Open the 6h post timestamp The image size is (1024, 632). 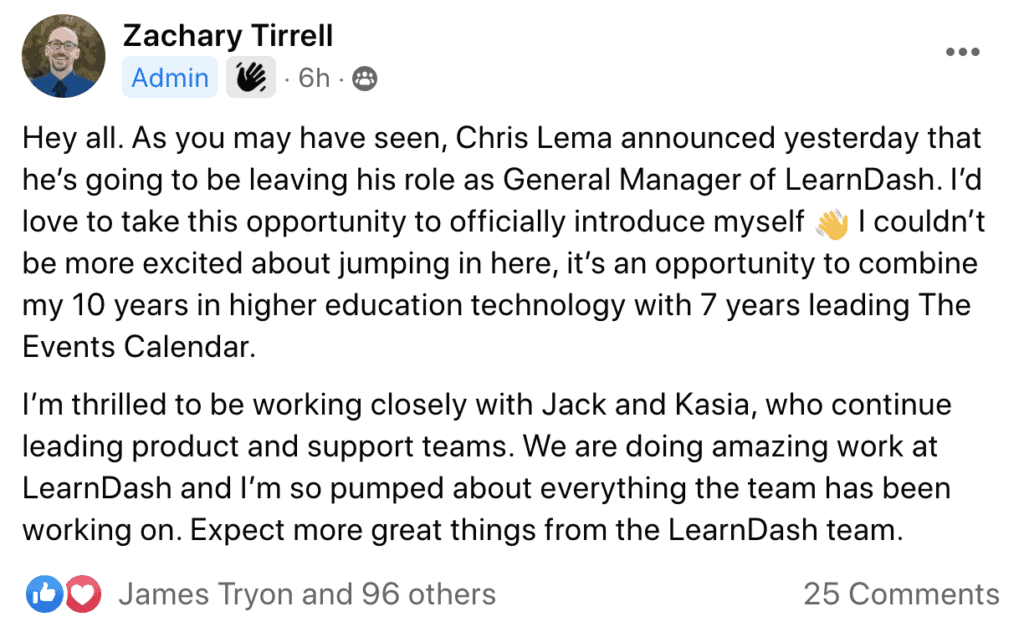point(314,78)
